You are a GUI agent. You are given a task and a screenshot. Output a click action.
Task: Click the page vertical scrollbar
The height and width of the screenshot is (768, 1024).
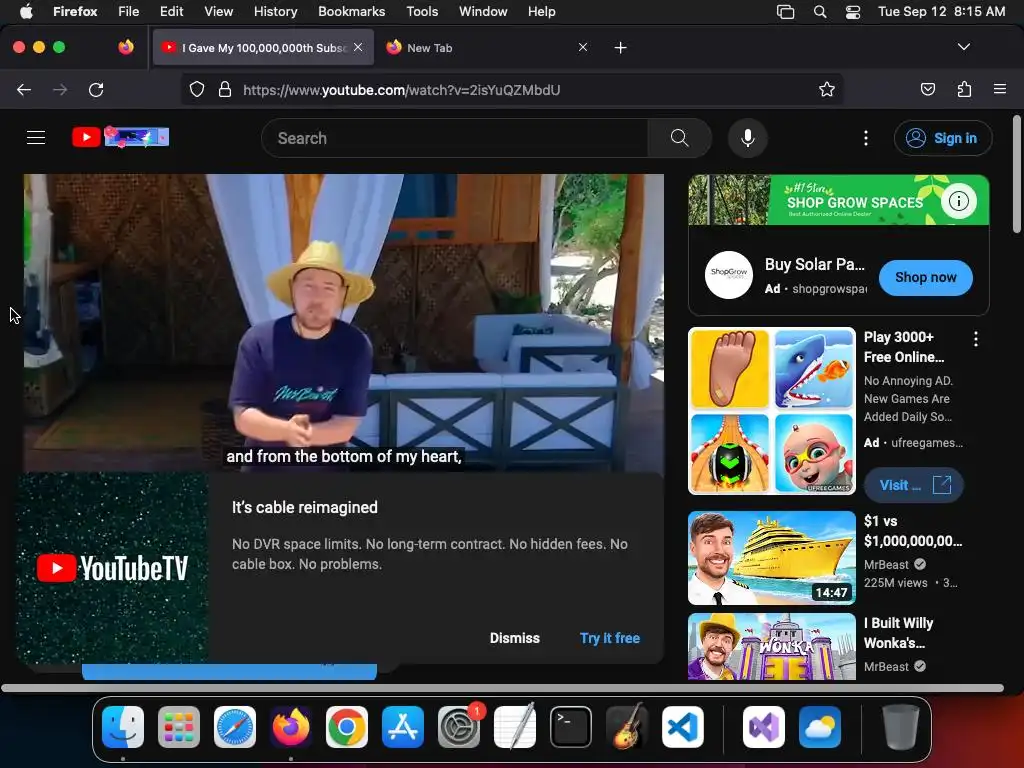[x=1016, y=174]
